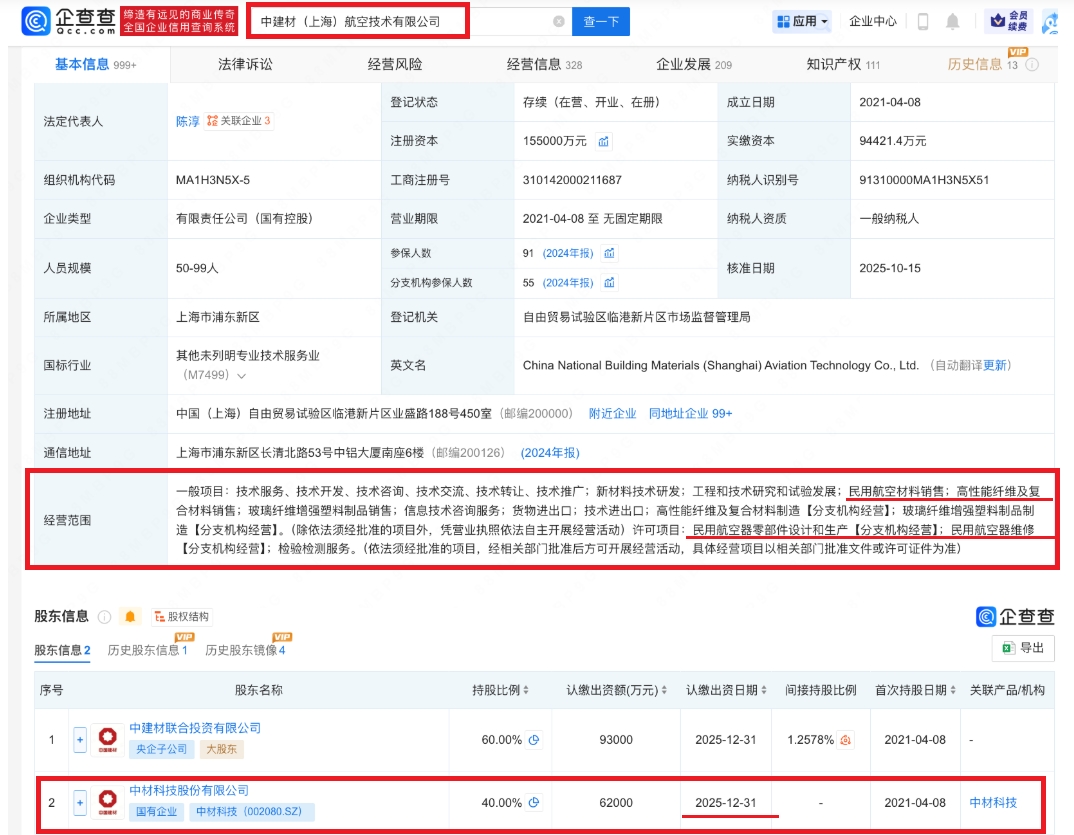The image size is (1074, 835).
Task: Click 中材科技股份有限公司 logo thumbnail
Action: [x=108, y=802]
